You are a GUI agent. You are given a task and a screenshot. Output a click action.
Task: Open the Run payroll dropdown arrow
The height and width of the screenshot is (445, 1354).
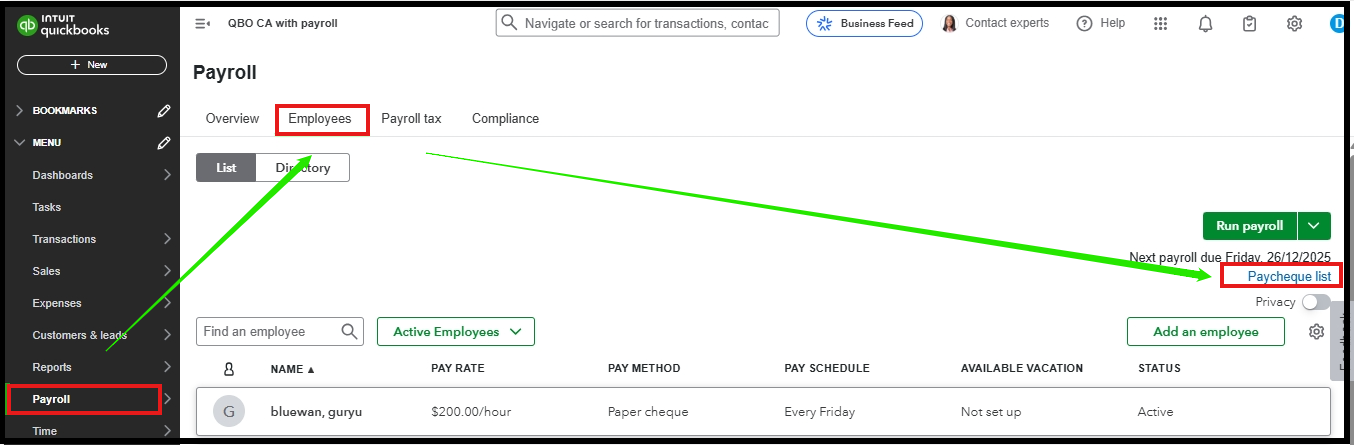[1315, 226]
